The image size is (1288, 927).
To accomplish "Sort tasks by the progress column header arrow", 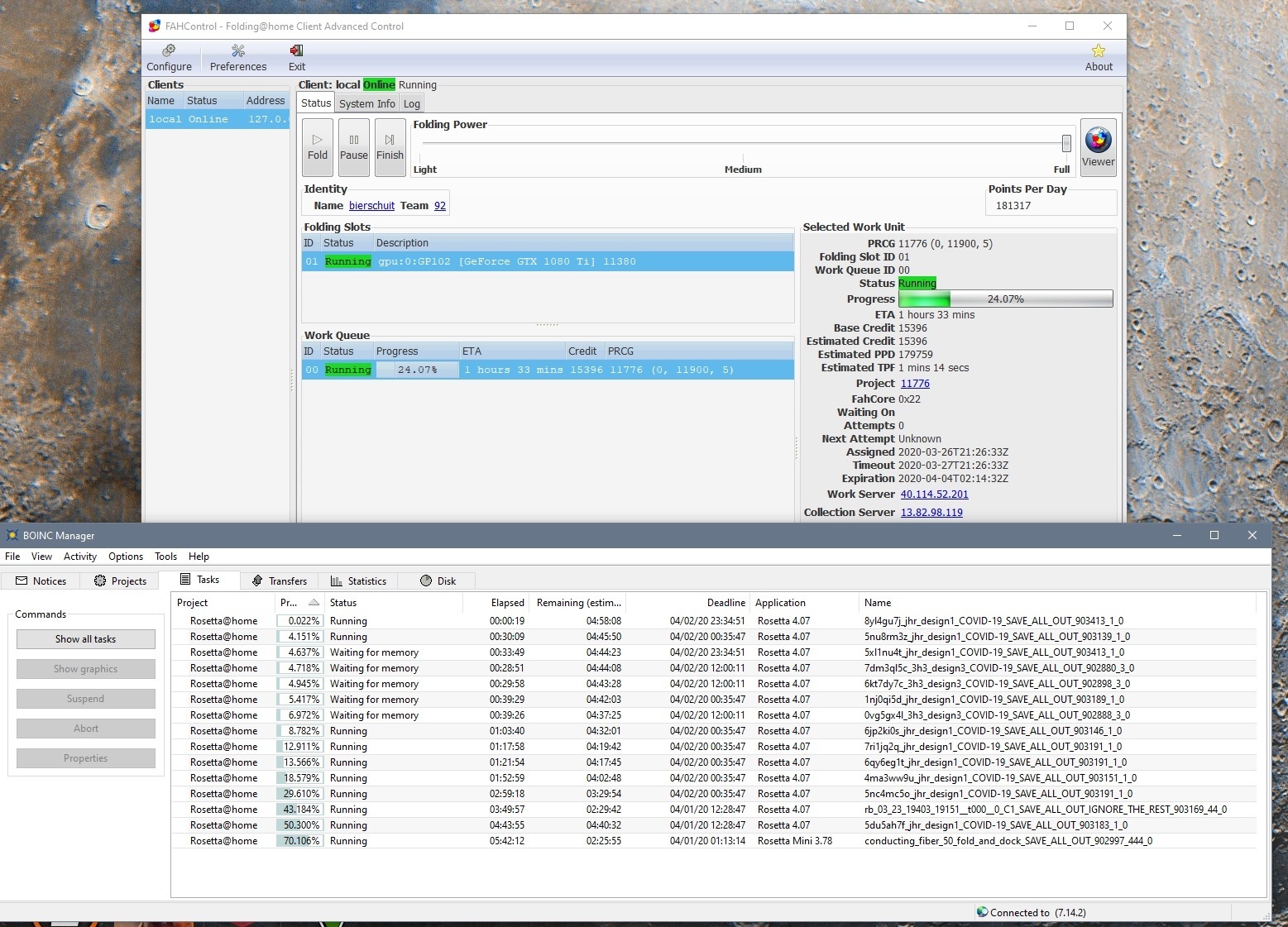I will coord(314,602).
